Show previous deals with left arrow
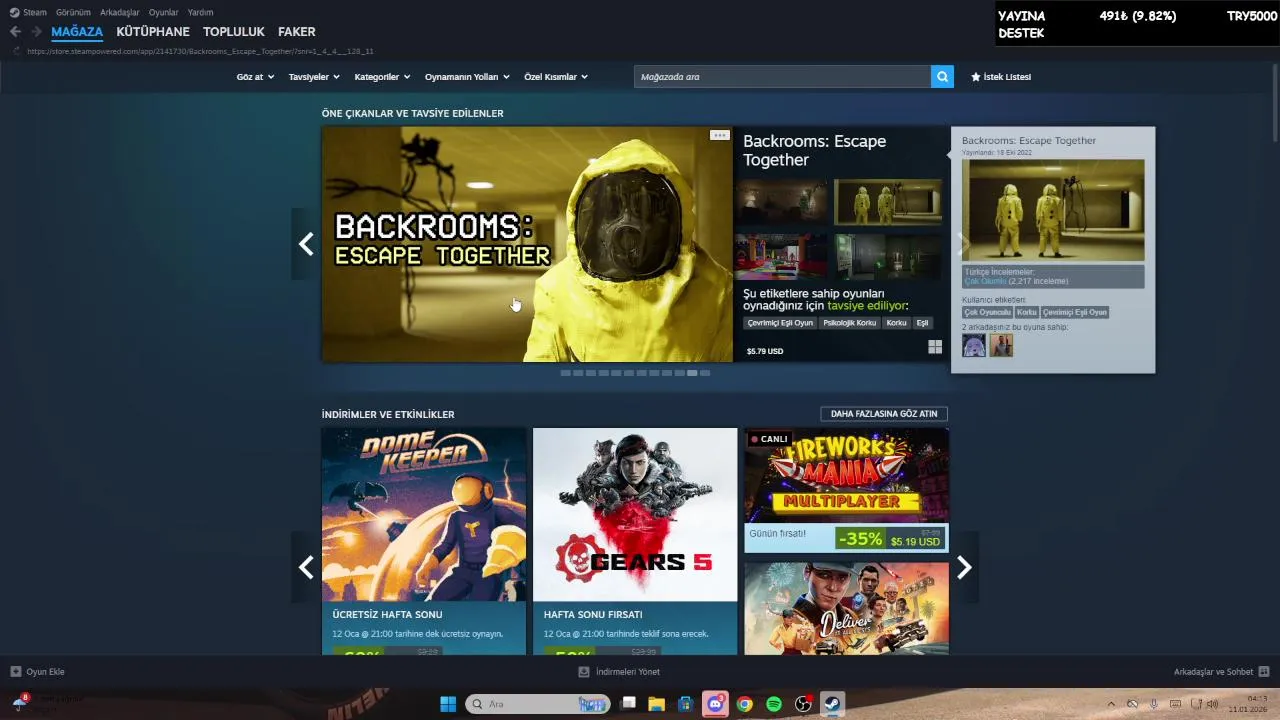Viewport: 1280px width, 720px height. (306, 567)
